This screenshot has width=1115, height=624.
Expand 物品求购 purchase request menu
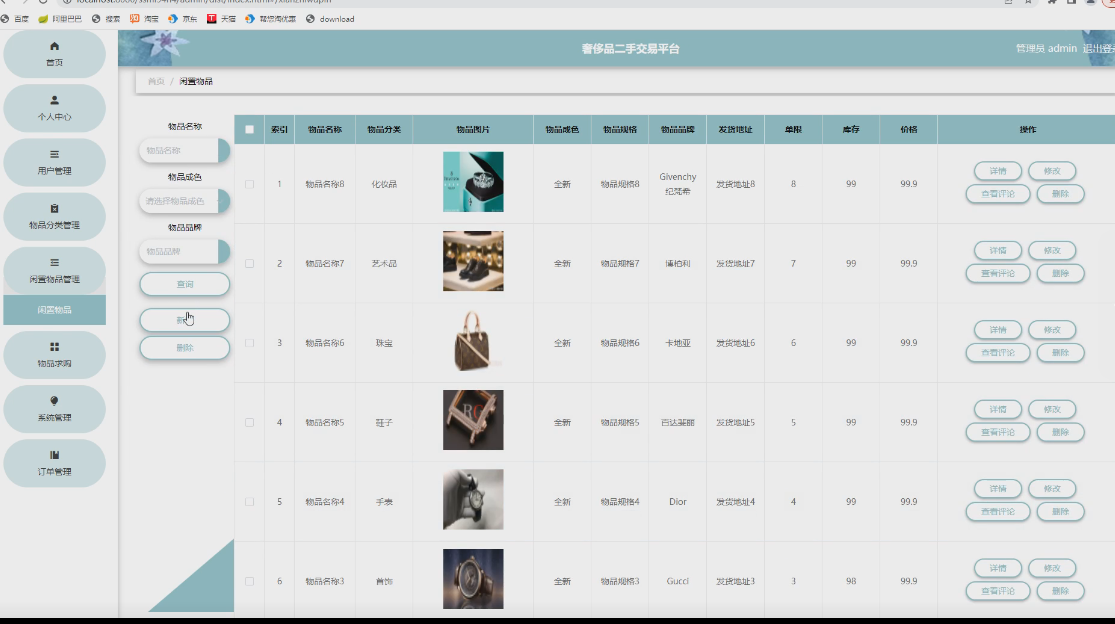[55, 355]
